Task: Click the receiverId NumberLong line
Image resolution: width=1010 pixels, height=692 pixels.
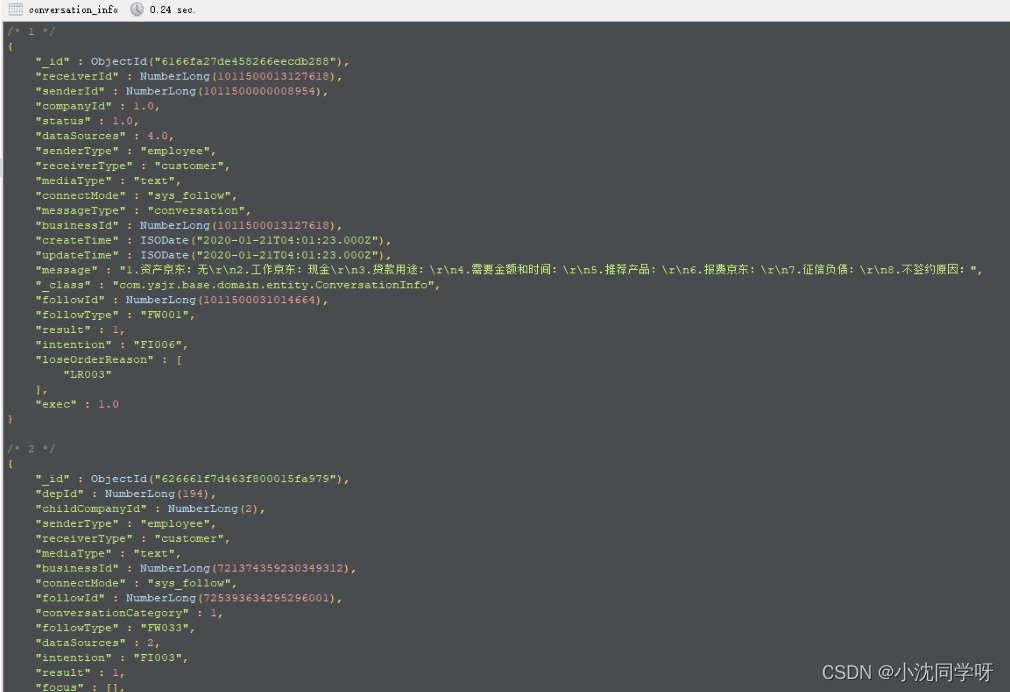Action: click(189, 76)
